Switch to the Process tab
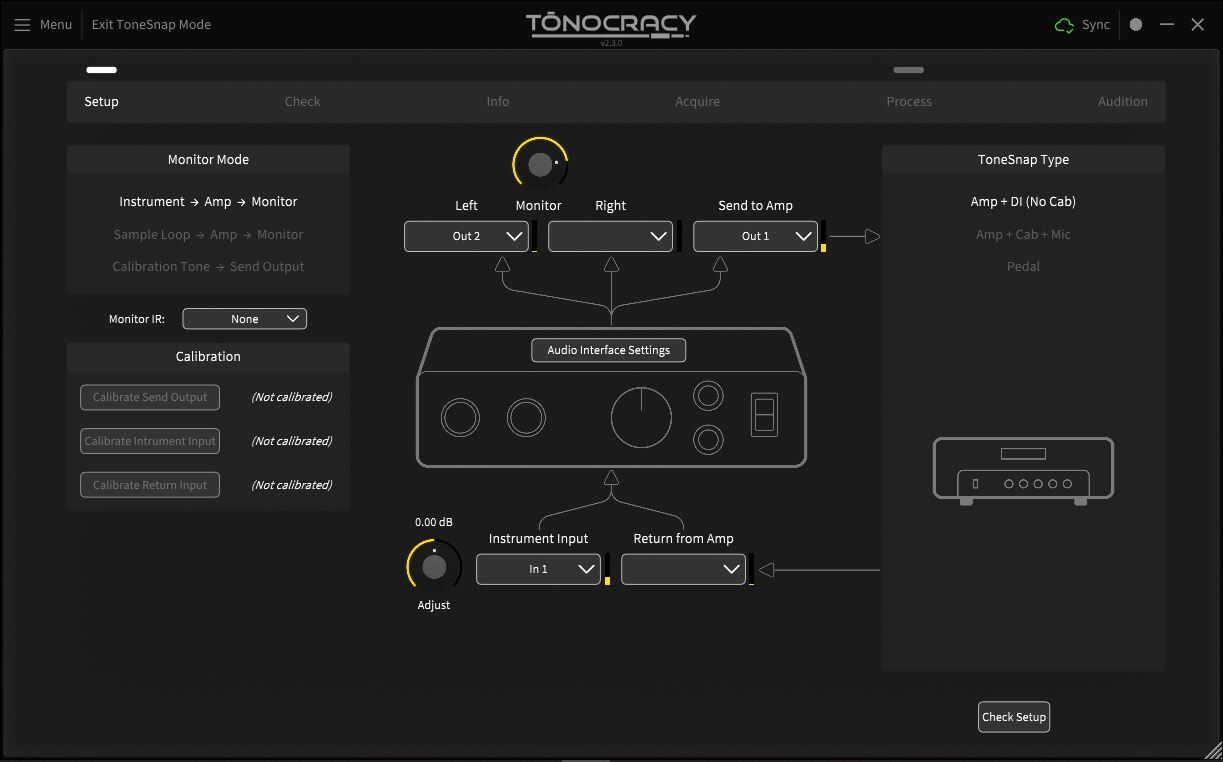 [909, 101]
